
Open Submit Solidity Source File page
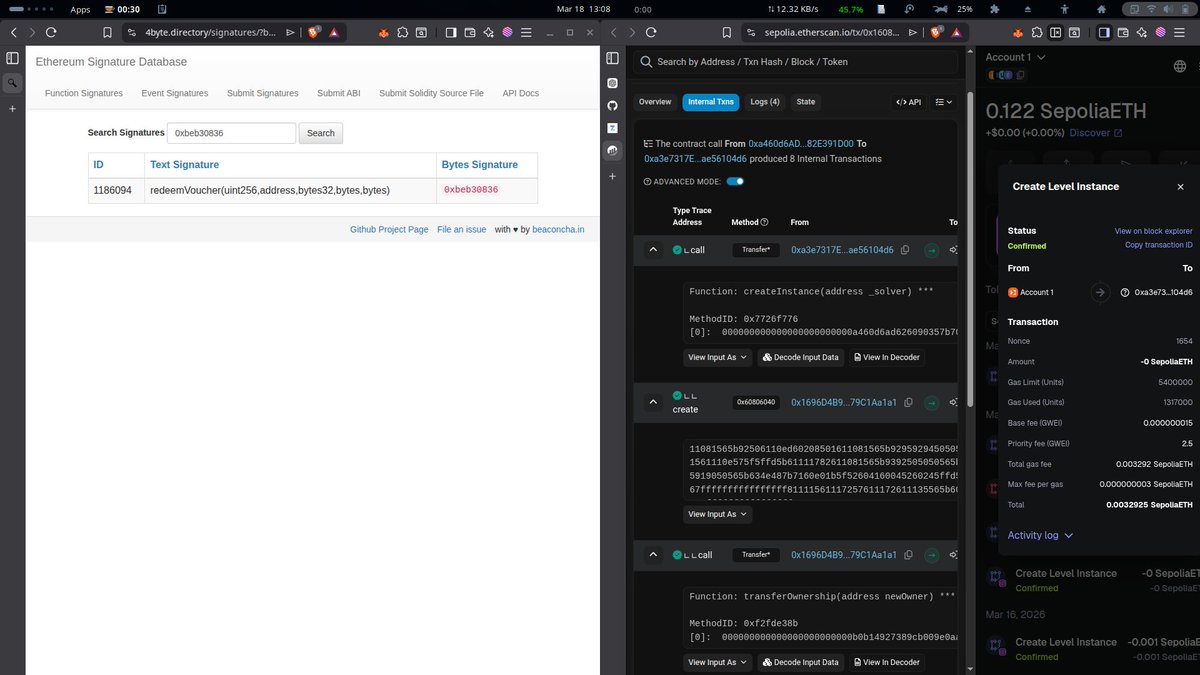431,93
